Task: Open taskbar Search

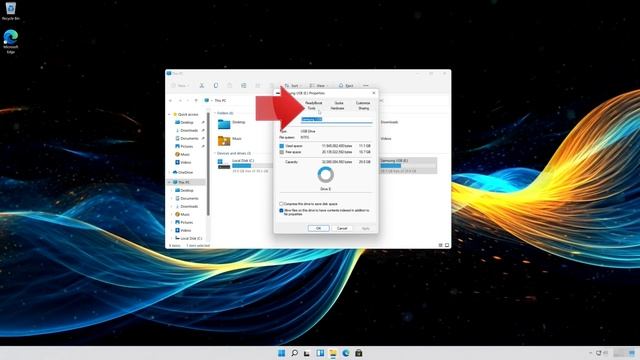Action: click(294, 353)
